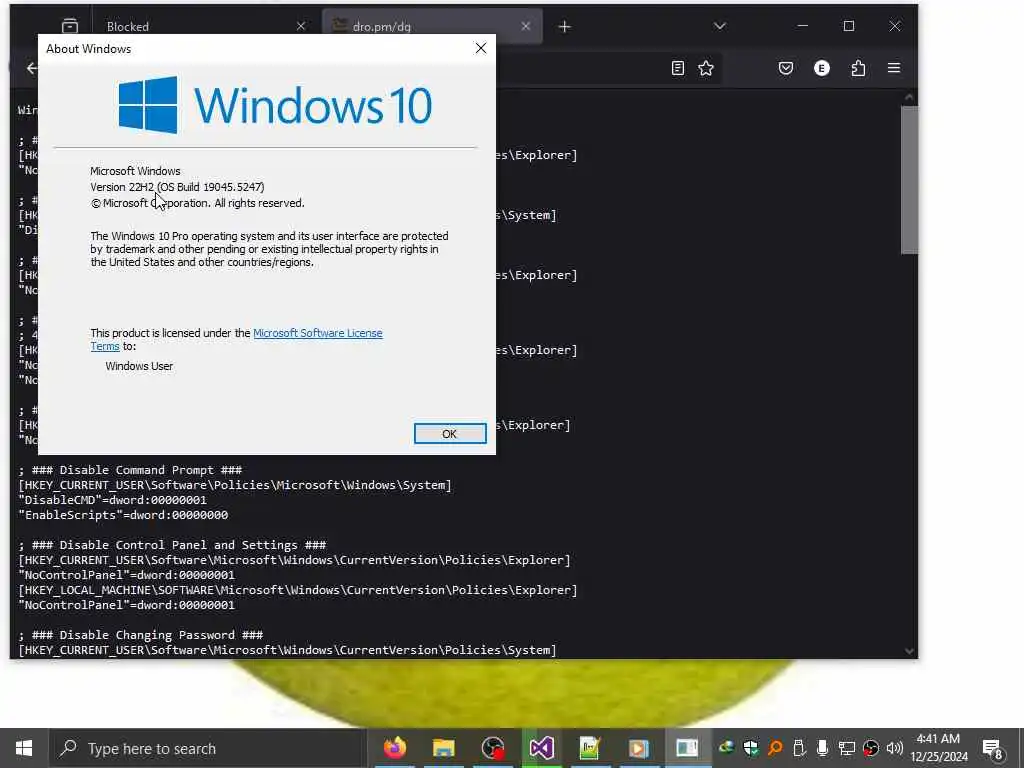This screenshot has width=1024, height=768.
Task: Close the dro.pm/dg tab
Action: [x=526, y=26]
